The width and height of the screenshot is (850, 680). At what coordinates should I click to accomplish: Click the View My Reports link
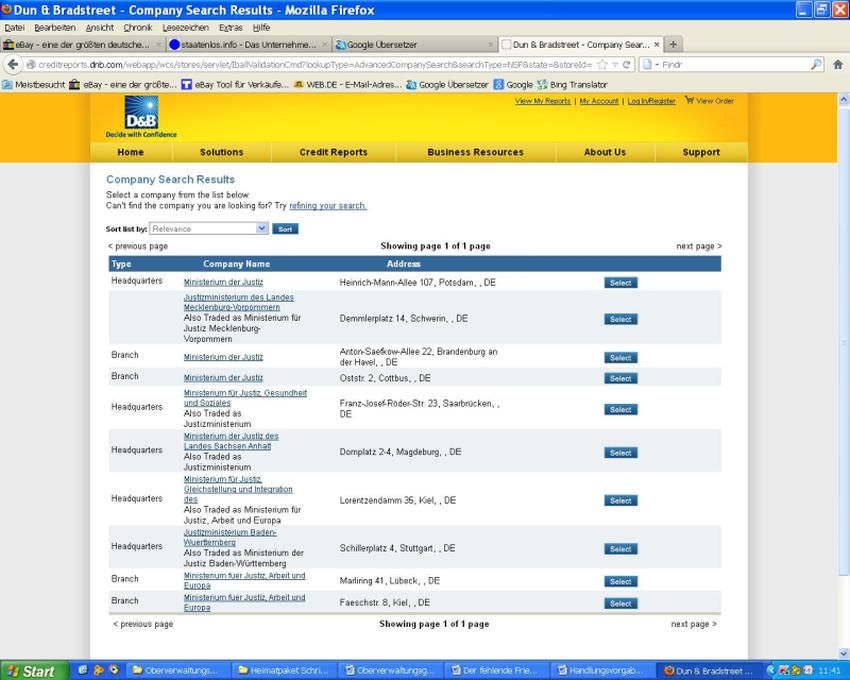click(x=543, y=101)
